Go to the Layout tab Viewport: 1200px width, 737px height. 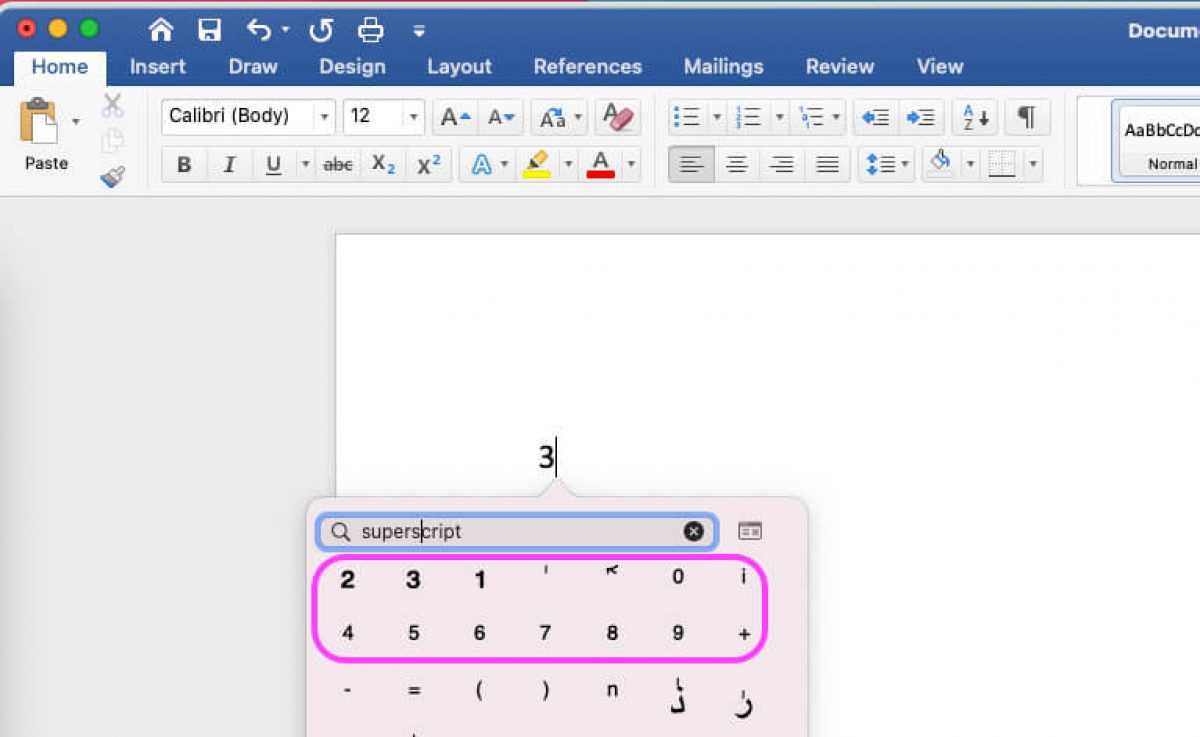coord(459,67)
